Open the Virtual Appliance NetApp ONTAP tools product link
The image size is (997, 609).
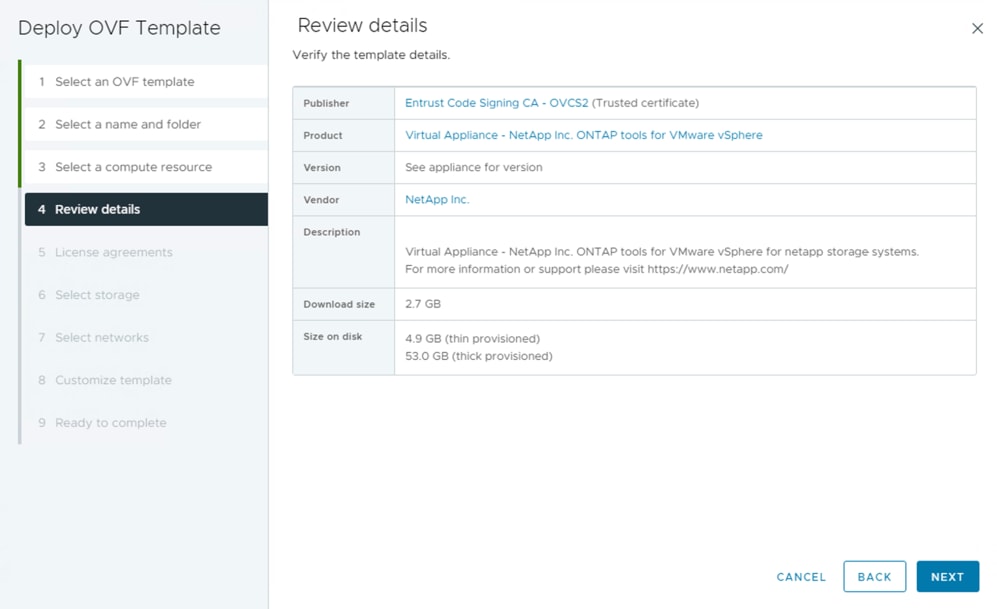coord(583,135)
